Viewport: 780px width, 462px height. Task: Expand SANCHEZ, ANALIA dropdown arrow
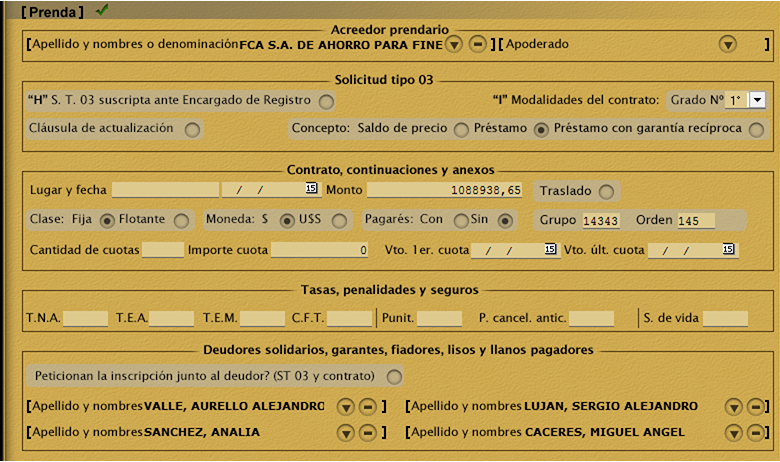click(345, 433)
